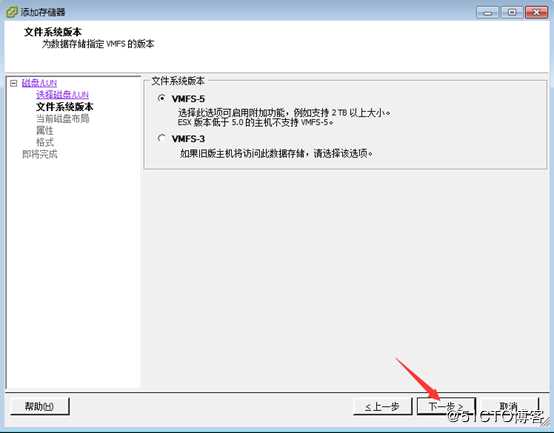Open the 磁盘/LUN wizard step link
The height and width of the screenshot is (433, 554).
[x=39, y=83]
